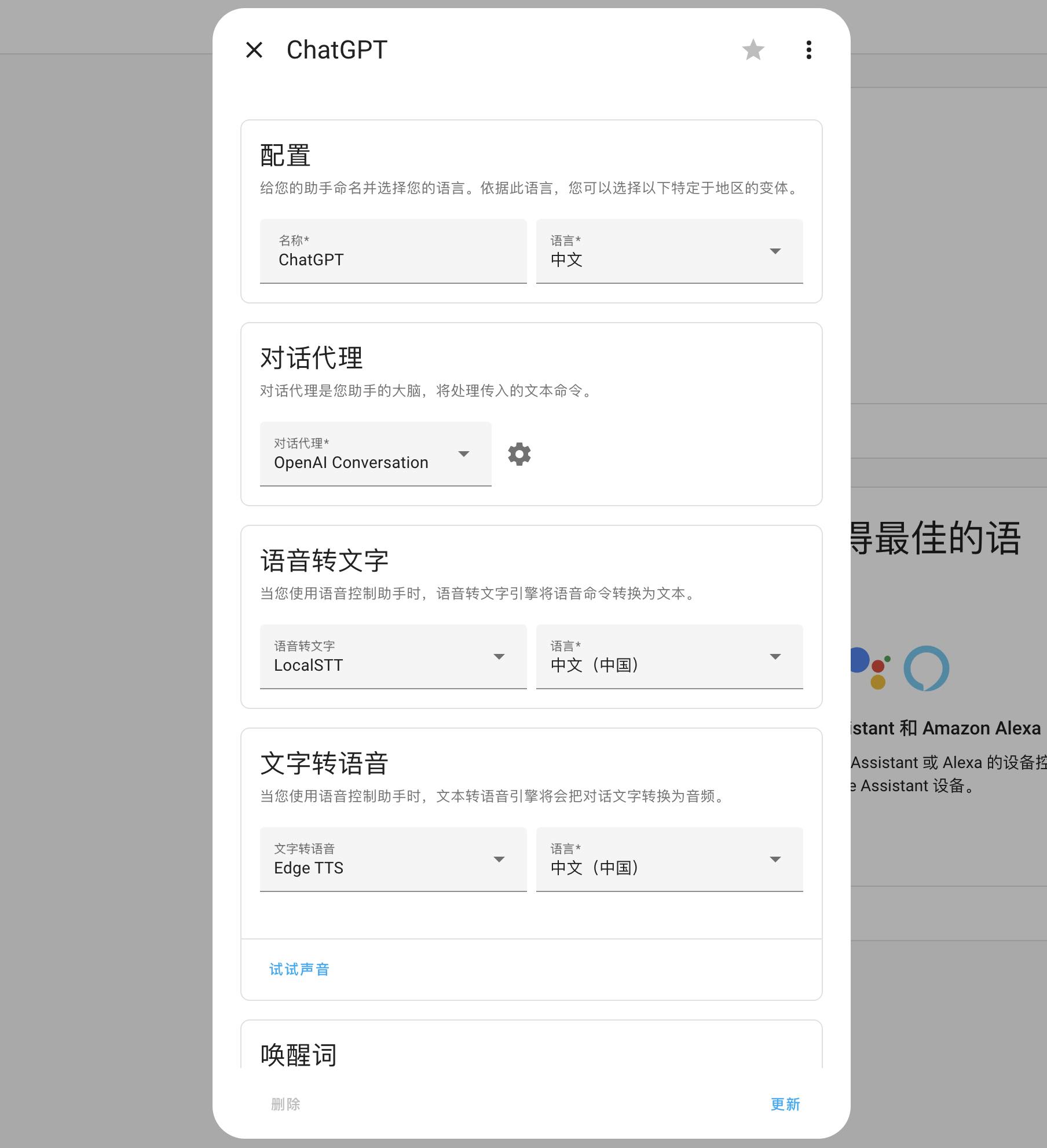Viewport: 1047px width, 1148px height.
Task: Click the 名称 dropdown arrow for 语言
Action: (775, 251)
